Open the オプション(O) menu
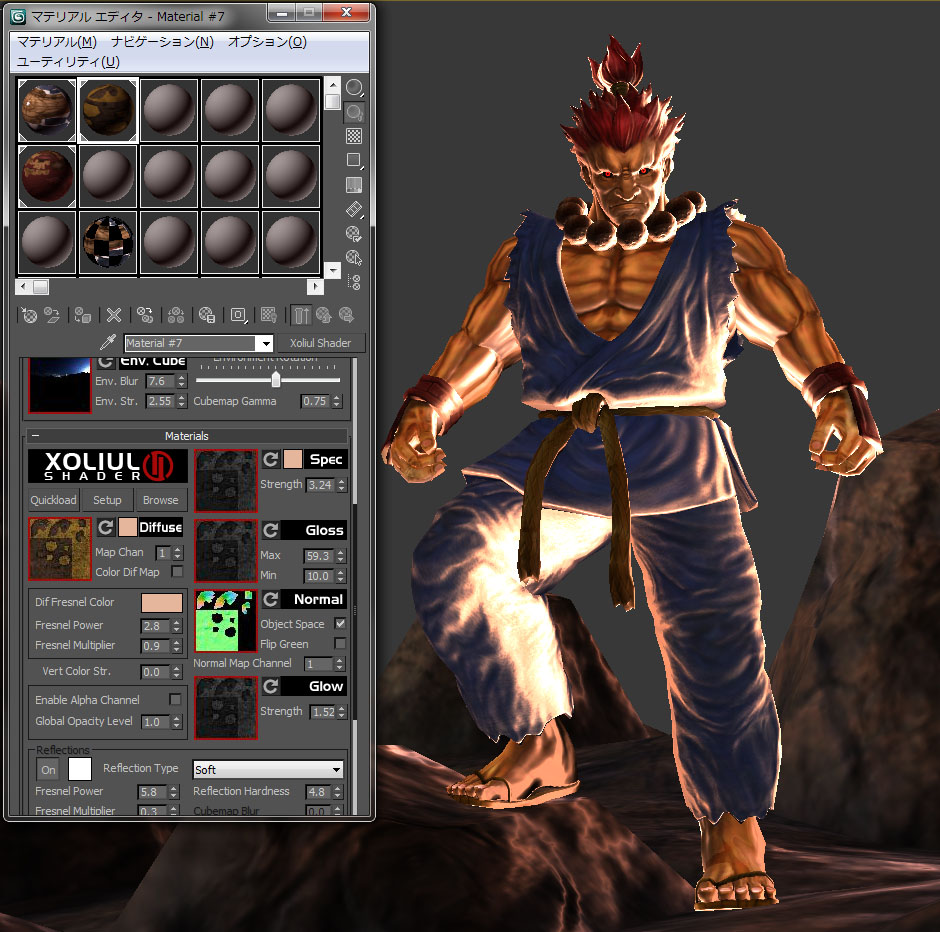940x932 pixels. [x=267, y=41]
